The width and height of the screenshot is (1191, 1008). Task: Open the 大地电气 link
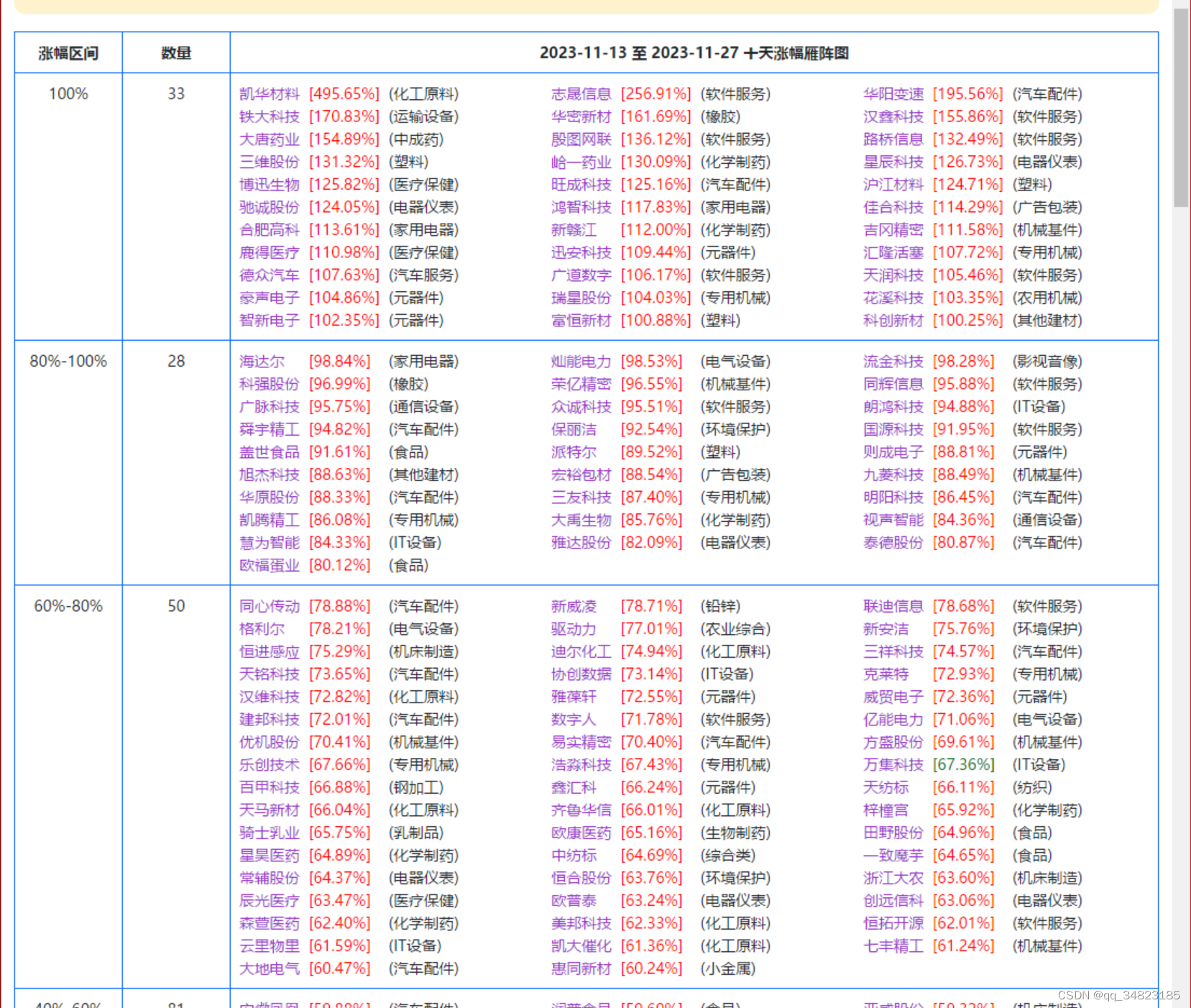270,968
